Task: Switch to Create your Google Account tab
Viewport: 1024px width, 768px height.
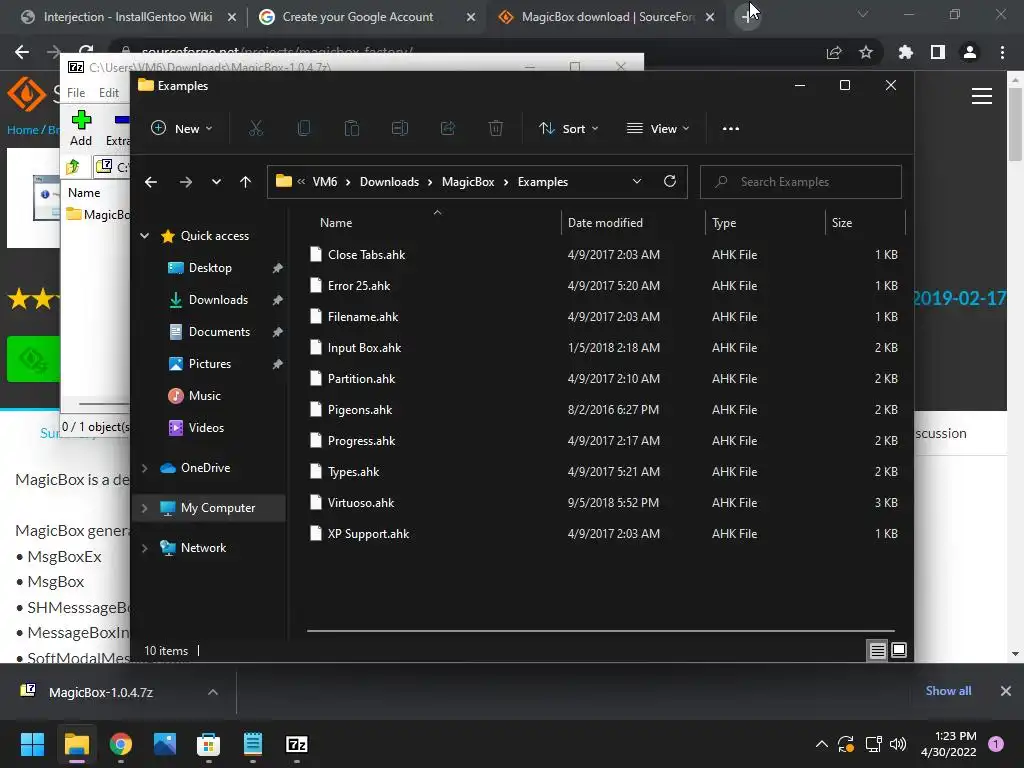Action: (x=357, y=17)
